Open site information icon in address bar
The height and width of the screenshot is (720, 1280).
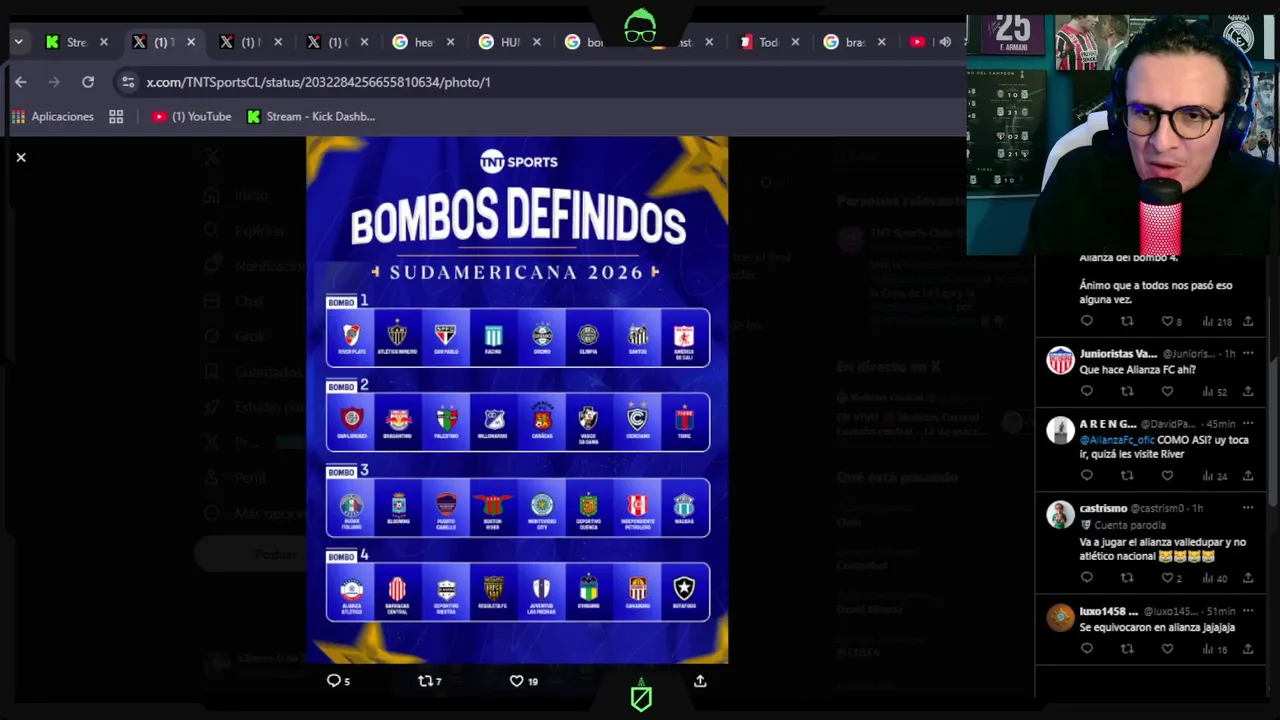(127, 82)
